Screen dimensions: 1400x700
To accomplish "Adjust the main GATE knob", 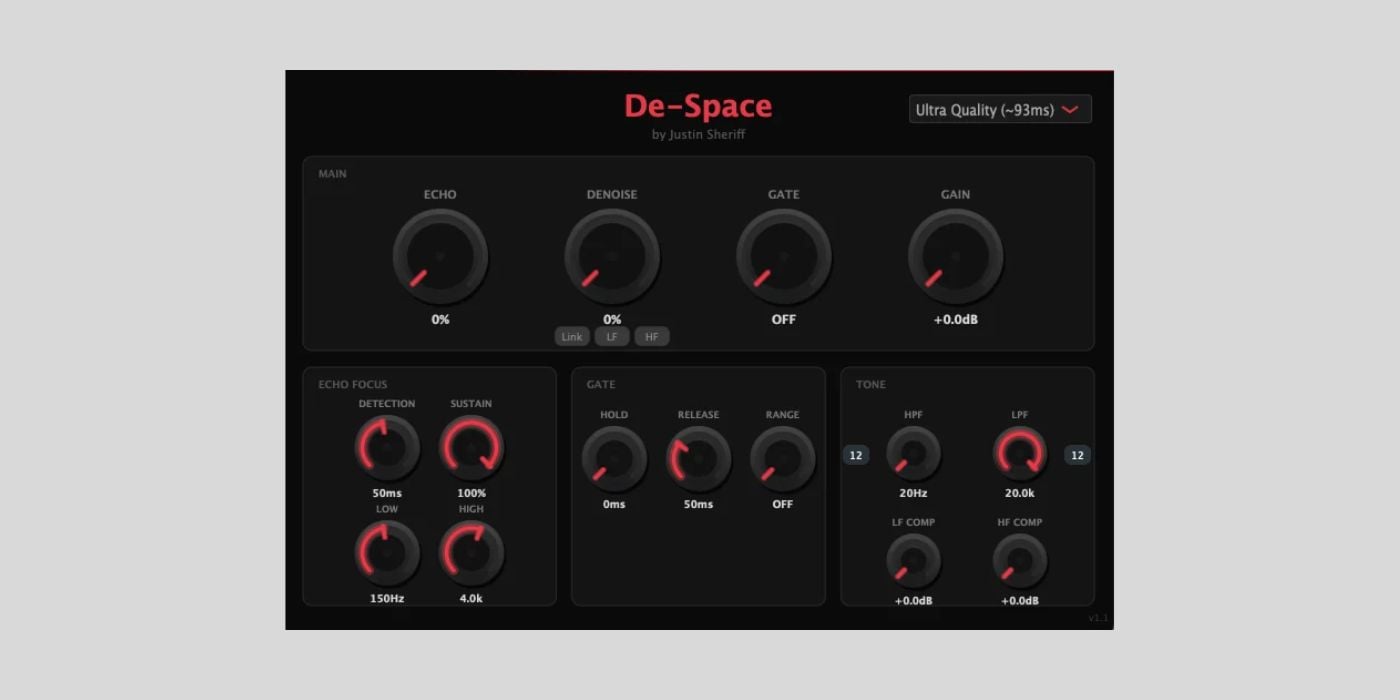I will click(x=784, y=256).
